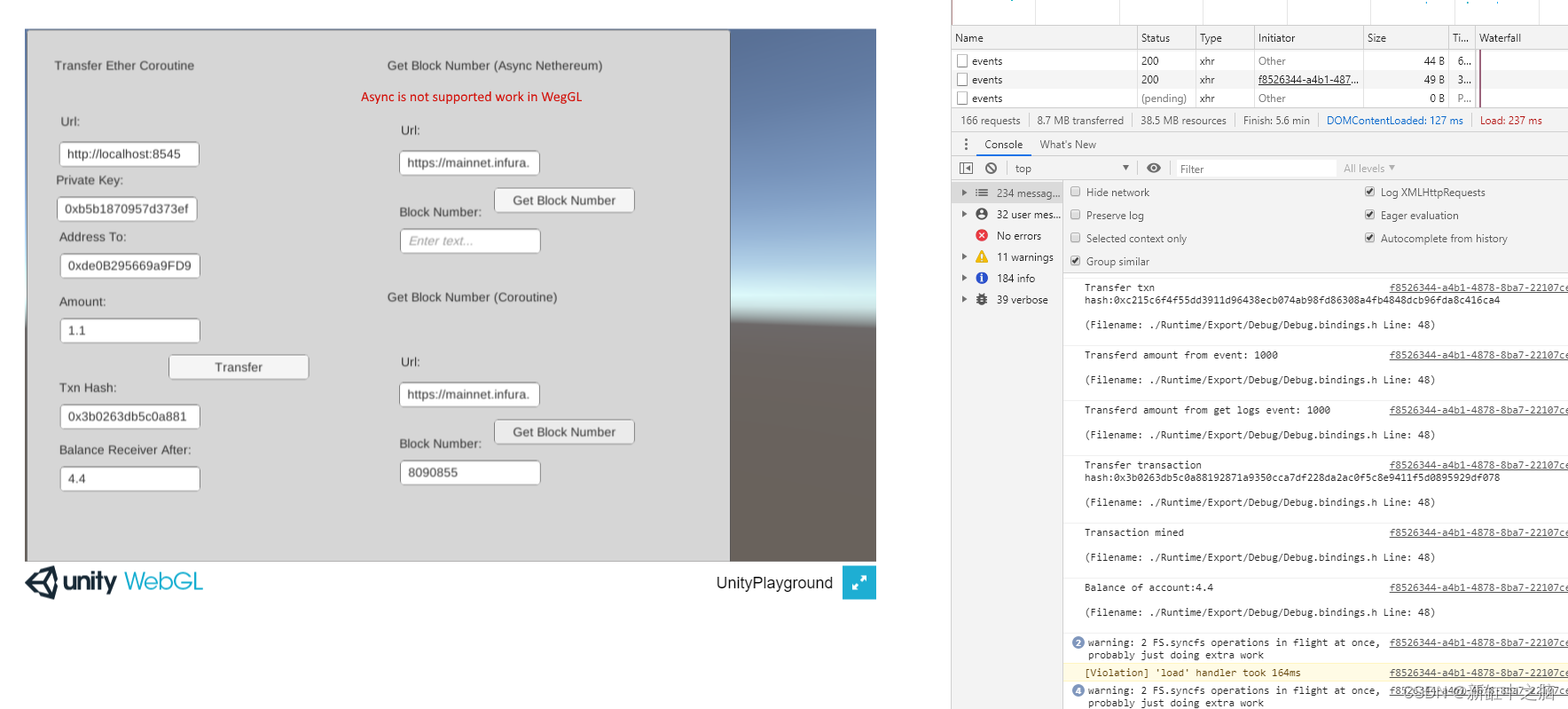Uncheck Log XMLHttpRequests
This screenshot has height=709, width=1568.
(1369, 192)
